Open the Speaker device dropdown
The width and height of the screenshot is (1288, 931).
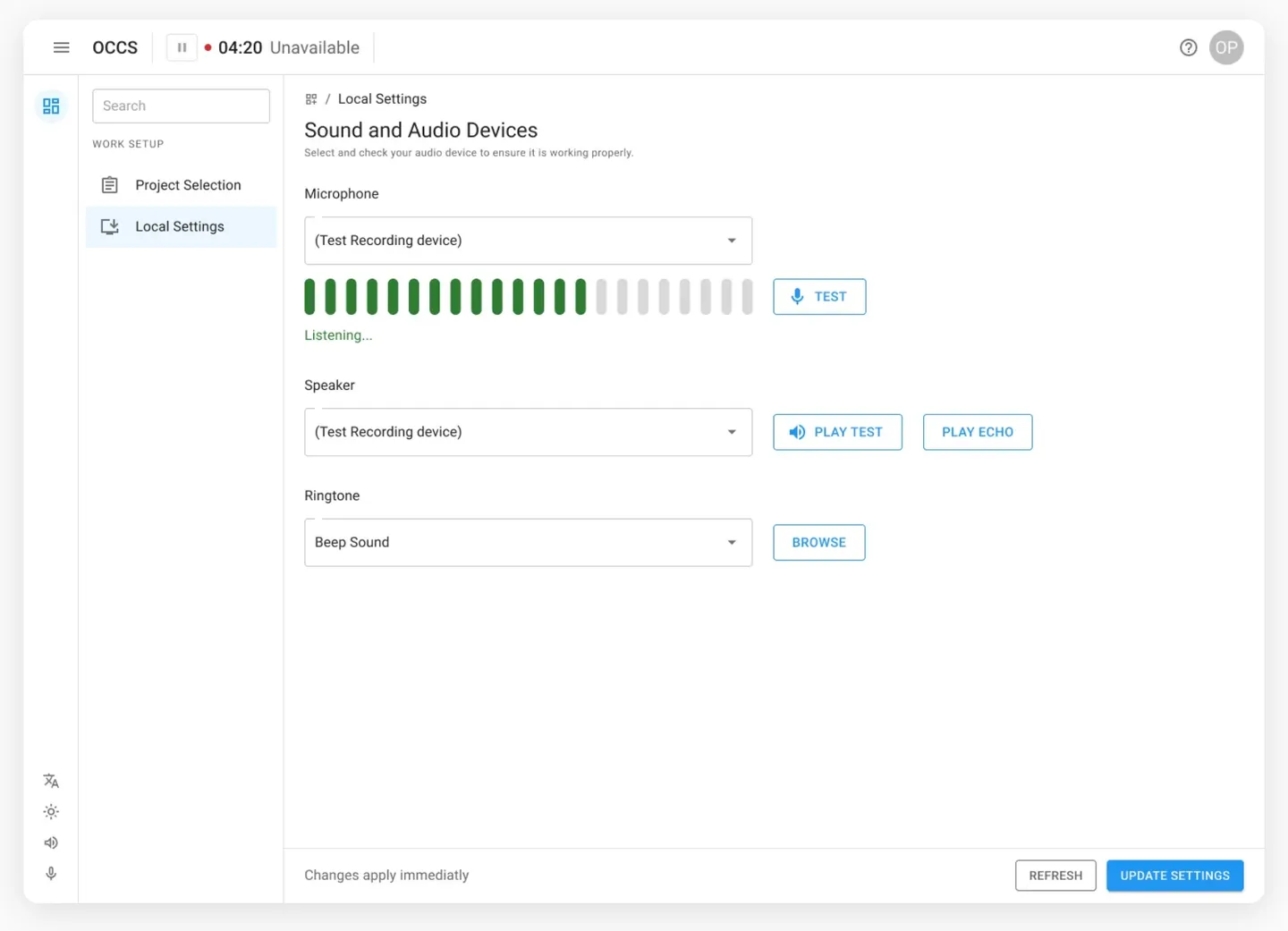(528, 432)
